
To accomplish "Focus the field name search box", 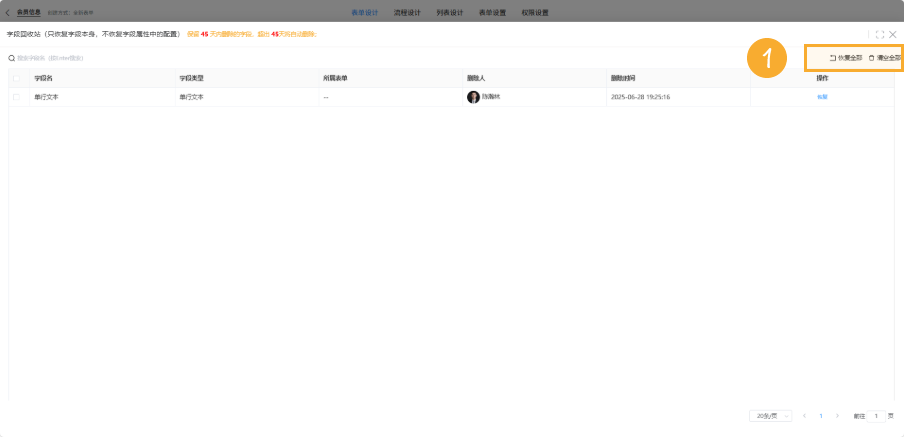I will [51, 58].
